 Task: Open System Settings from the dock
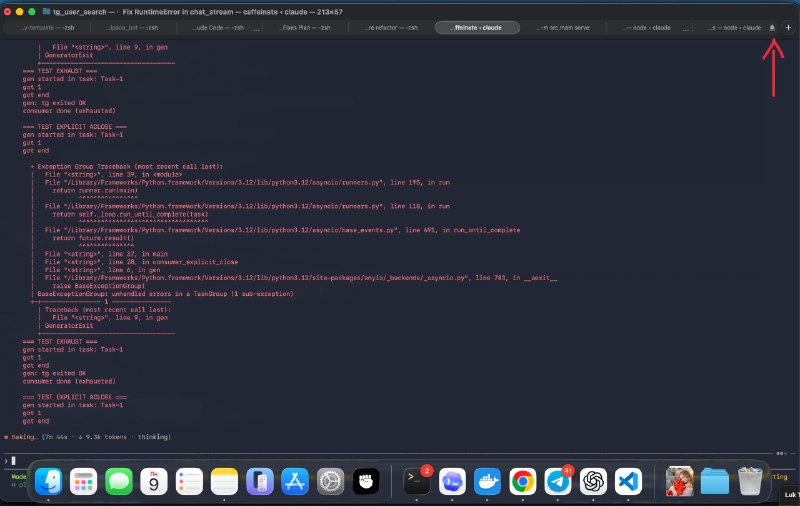click(331, 481)
